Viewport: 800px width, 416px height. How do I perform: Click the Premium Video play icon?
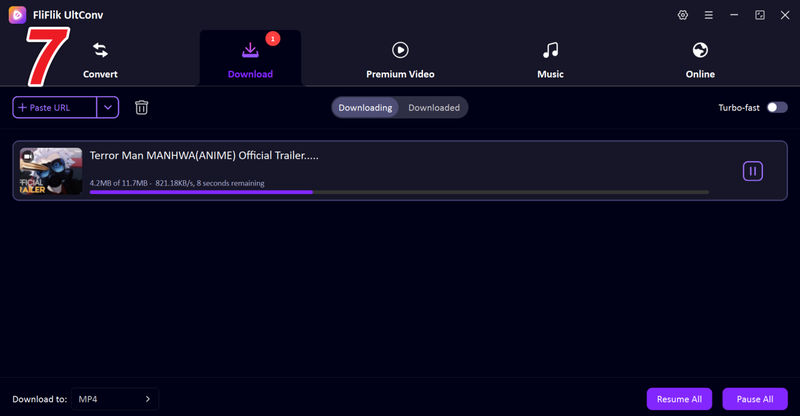click(400, 50)
